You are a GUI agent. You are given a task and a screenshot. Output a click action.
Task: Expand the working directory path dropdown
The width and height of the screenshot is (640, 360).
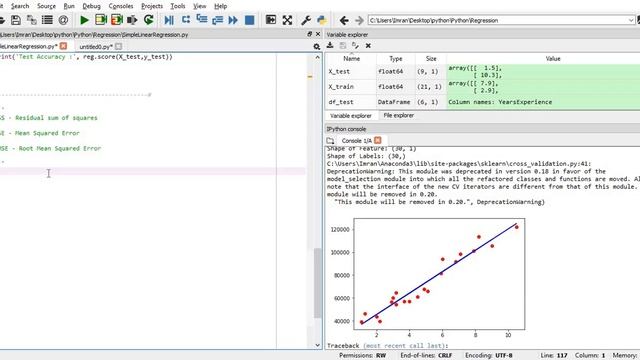[631, 20]
